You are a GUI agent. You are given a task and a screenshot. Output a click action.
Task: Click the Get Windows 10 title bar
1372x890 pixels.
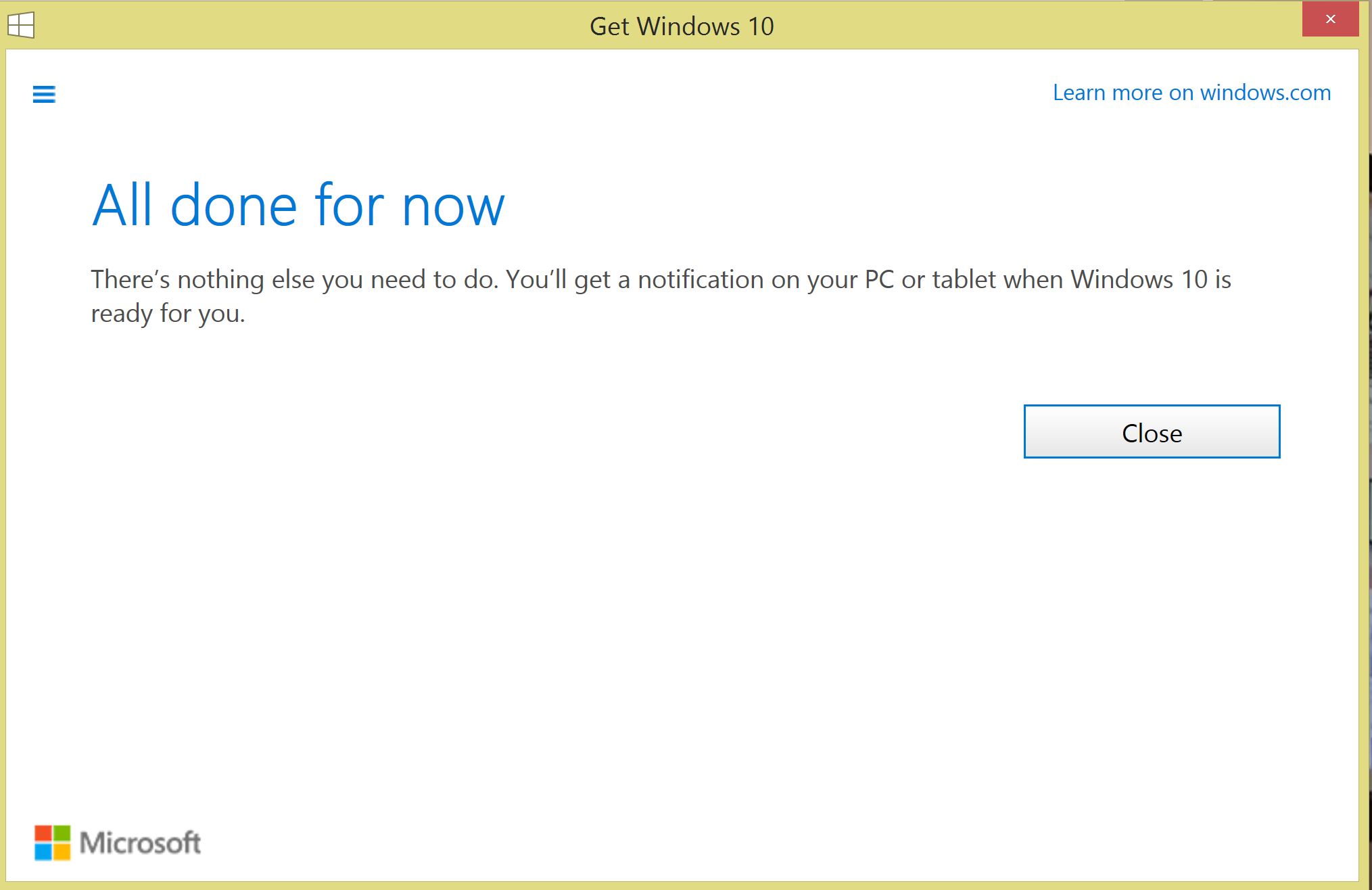click(682, 26)
